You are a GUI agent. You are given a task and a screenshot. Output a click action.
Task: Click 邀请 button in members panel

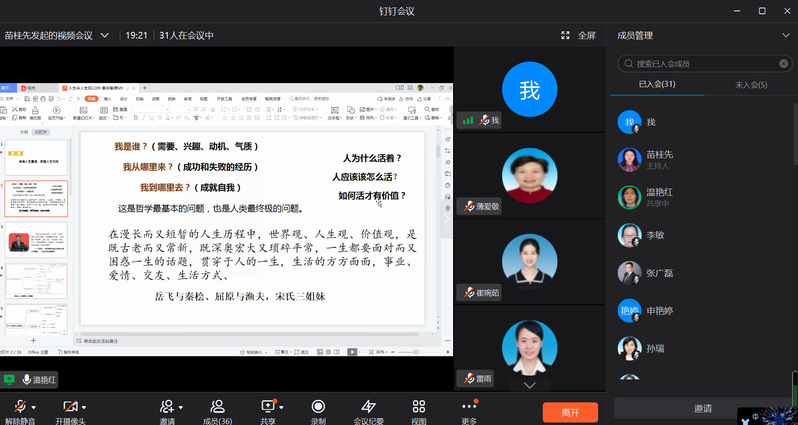[x=702, y=409]
